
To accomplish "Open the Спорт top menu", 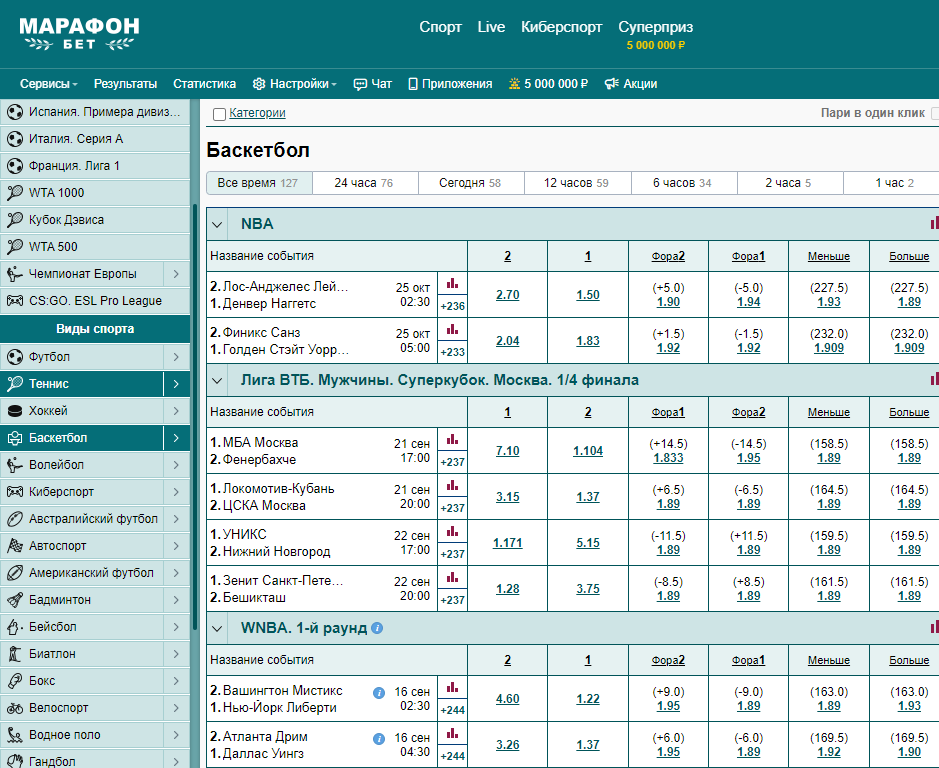I will pyautogui.click(x=440, y=27).
